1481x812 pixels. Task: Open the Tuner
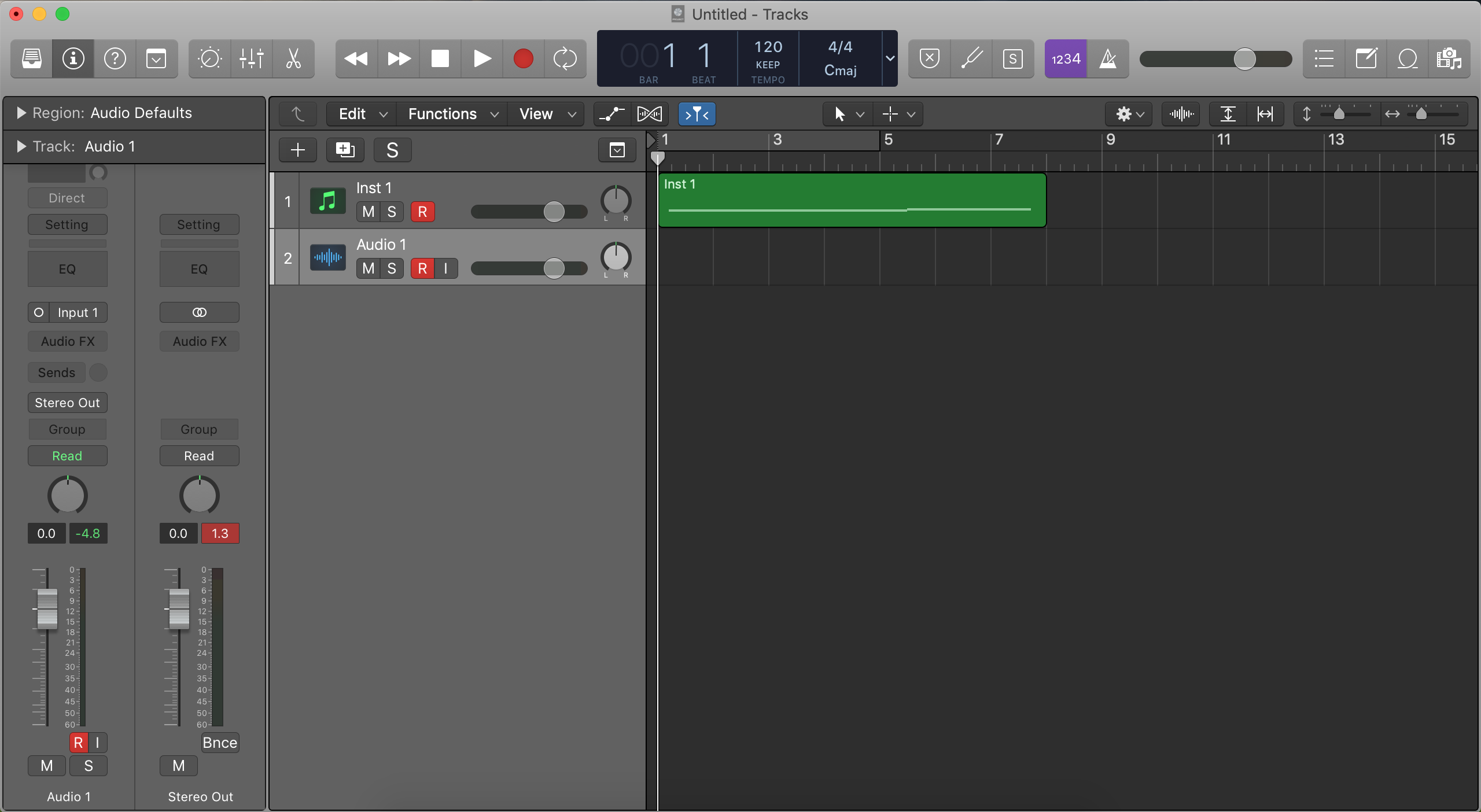pyautogui.click(x=971, y=58)
